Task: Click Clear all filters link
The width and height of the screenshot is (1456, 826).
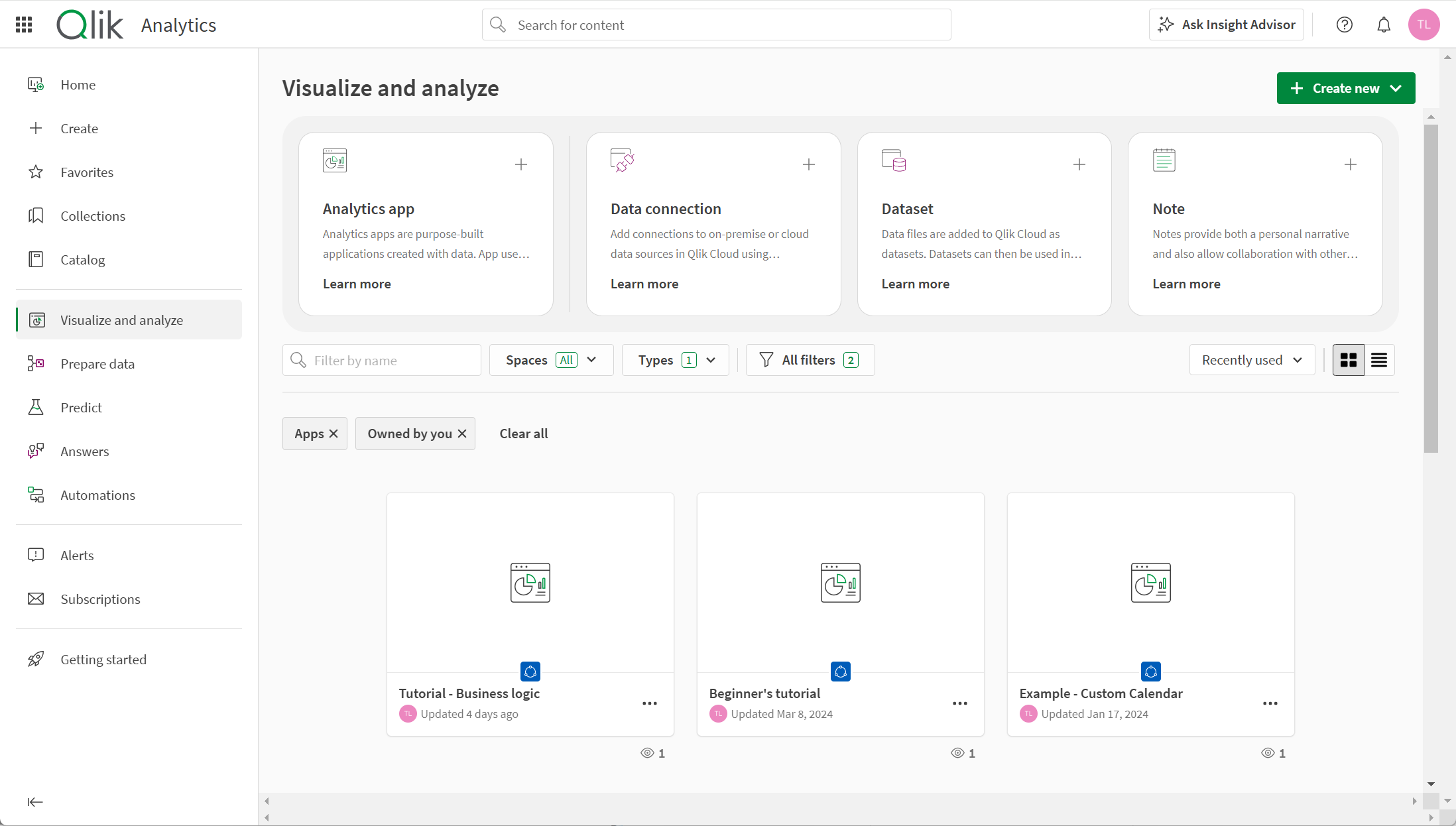Action: pyautogui.click(x=523, y=434)
